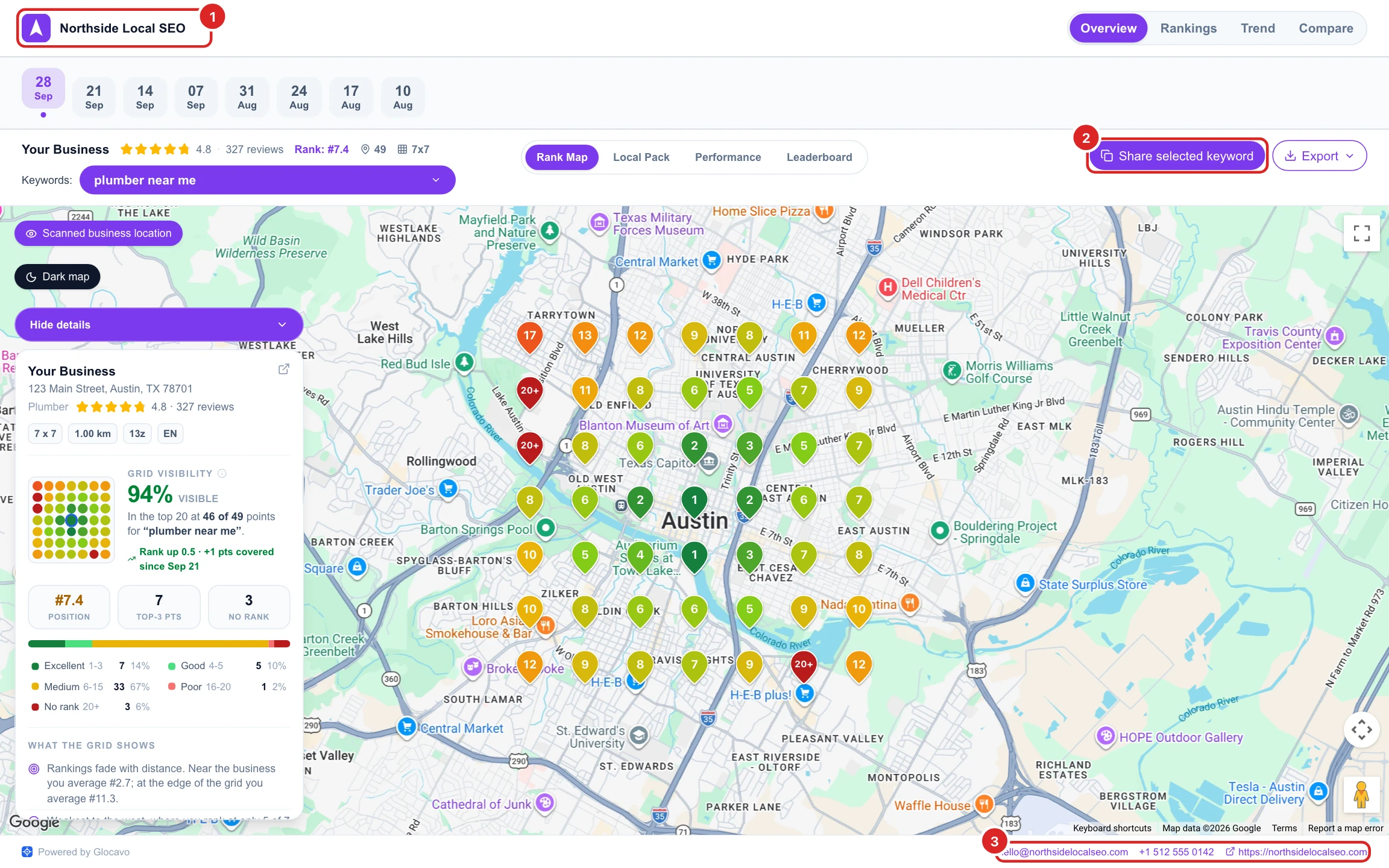The image size is (1389, 868).
Task: Click the +1 512 555 0142 phone link
Action: pyautogui.click(x=1176, y=852)
